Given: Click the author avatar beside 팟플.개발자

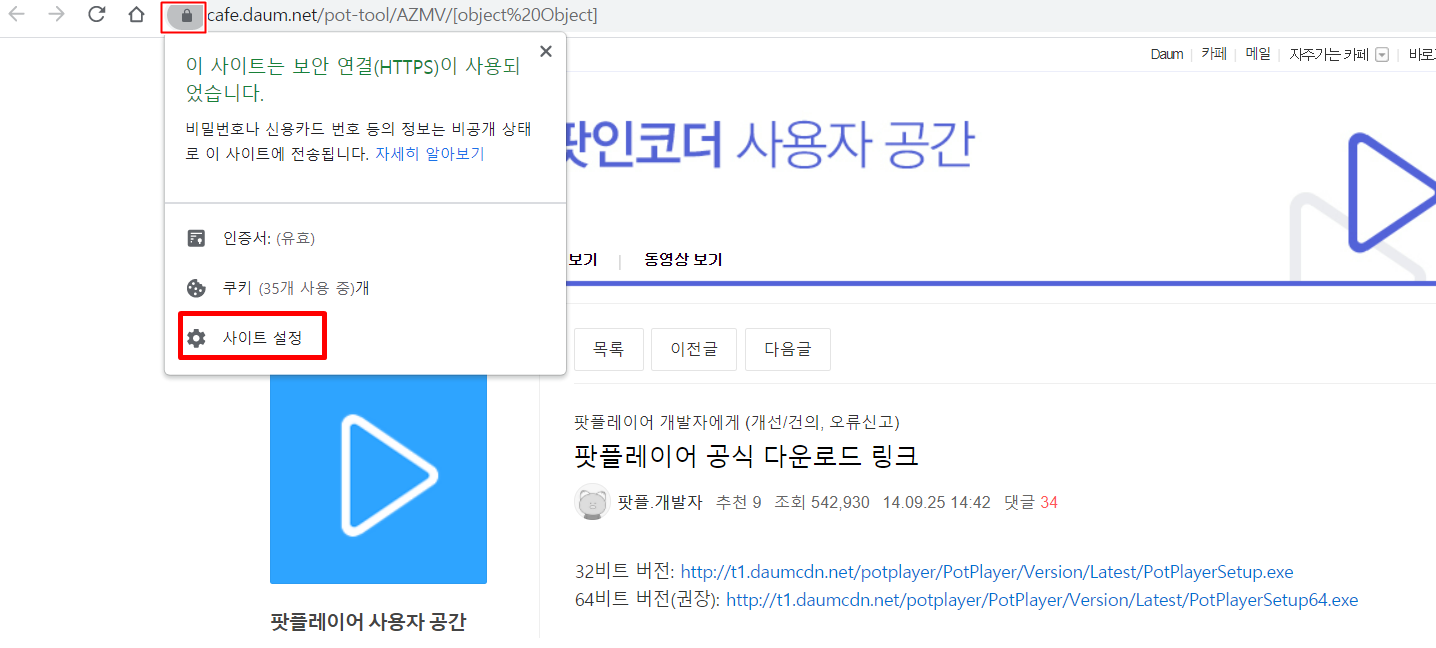Looking at the screenshot, I should click(x=592, y=502).
